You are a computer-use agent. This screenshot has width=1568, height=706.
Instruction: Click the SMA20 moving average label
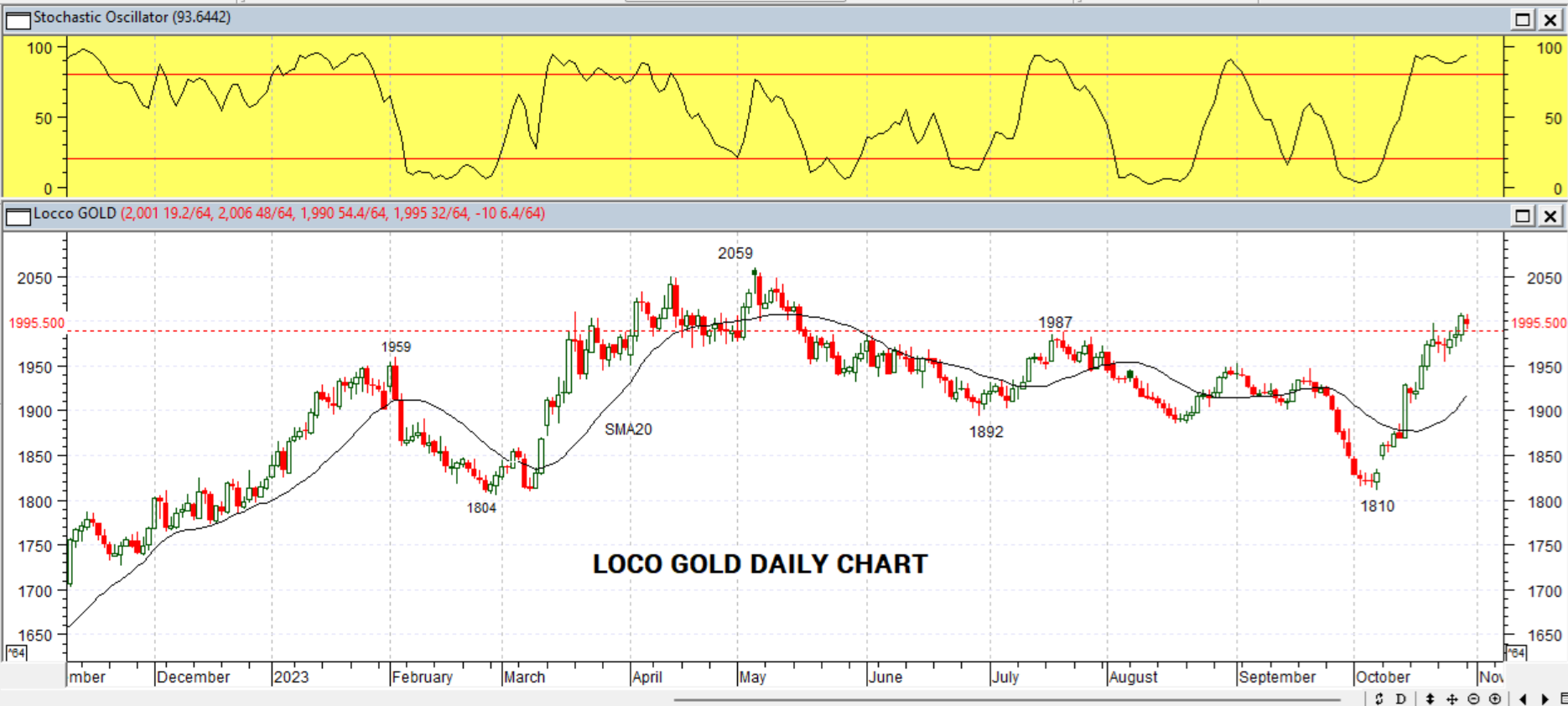coord(628,429)
